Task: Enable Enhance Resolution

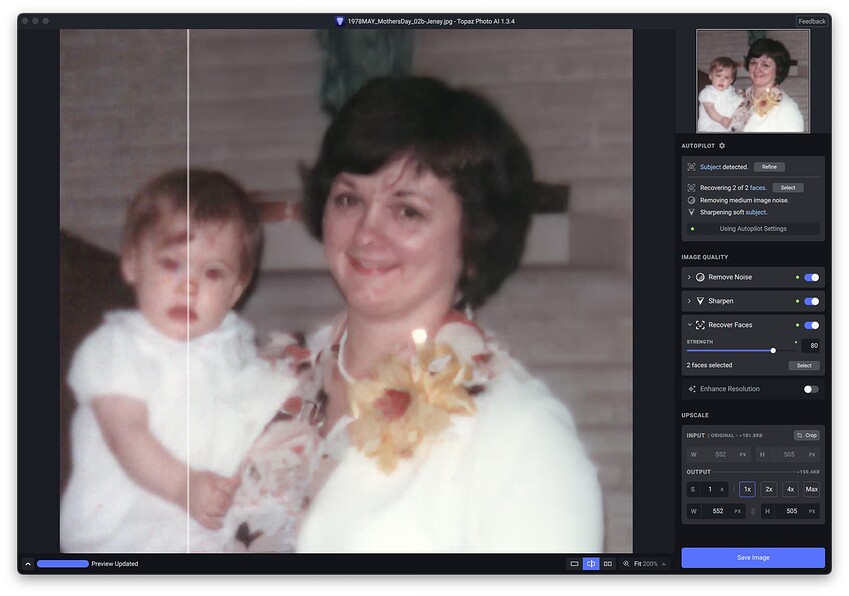Action: [x=811, y=389]
